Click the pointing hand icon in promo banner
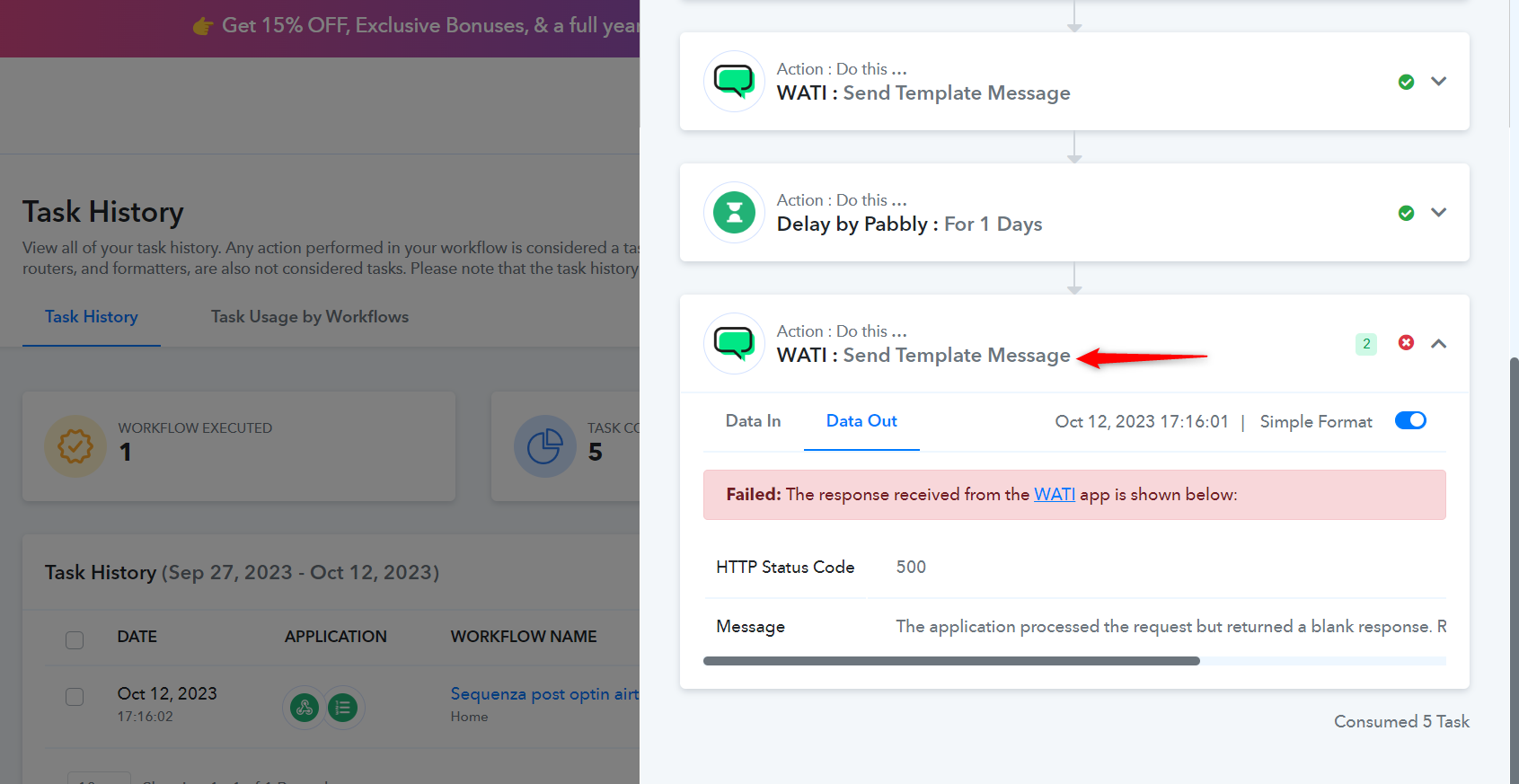The width and height of the screenshot is (1519, 784). pos(203,26)
